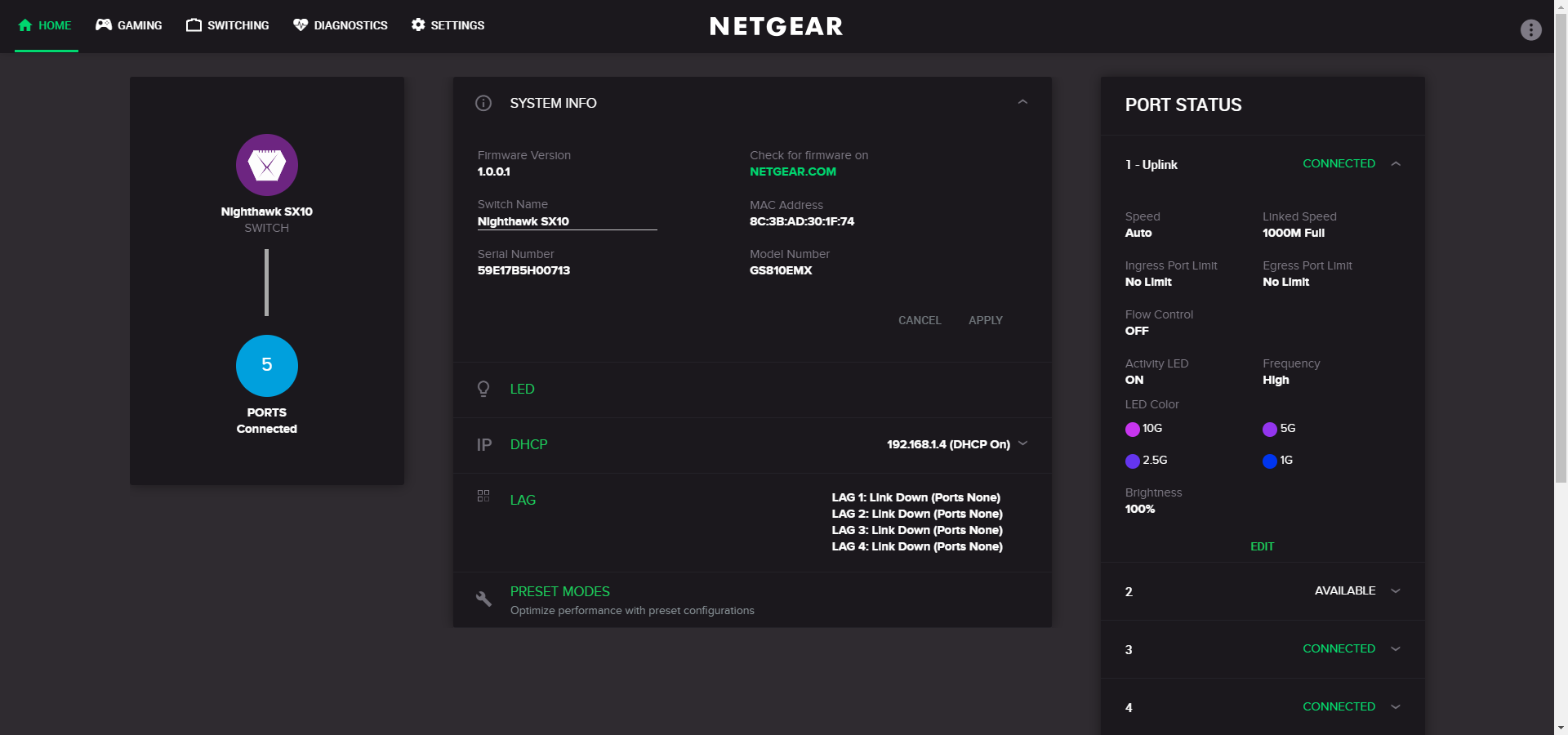Collapse the port 1 Uplink details
1568x735 pixels.
click(x=1396, y=163)
